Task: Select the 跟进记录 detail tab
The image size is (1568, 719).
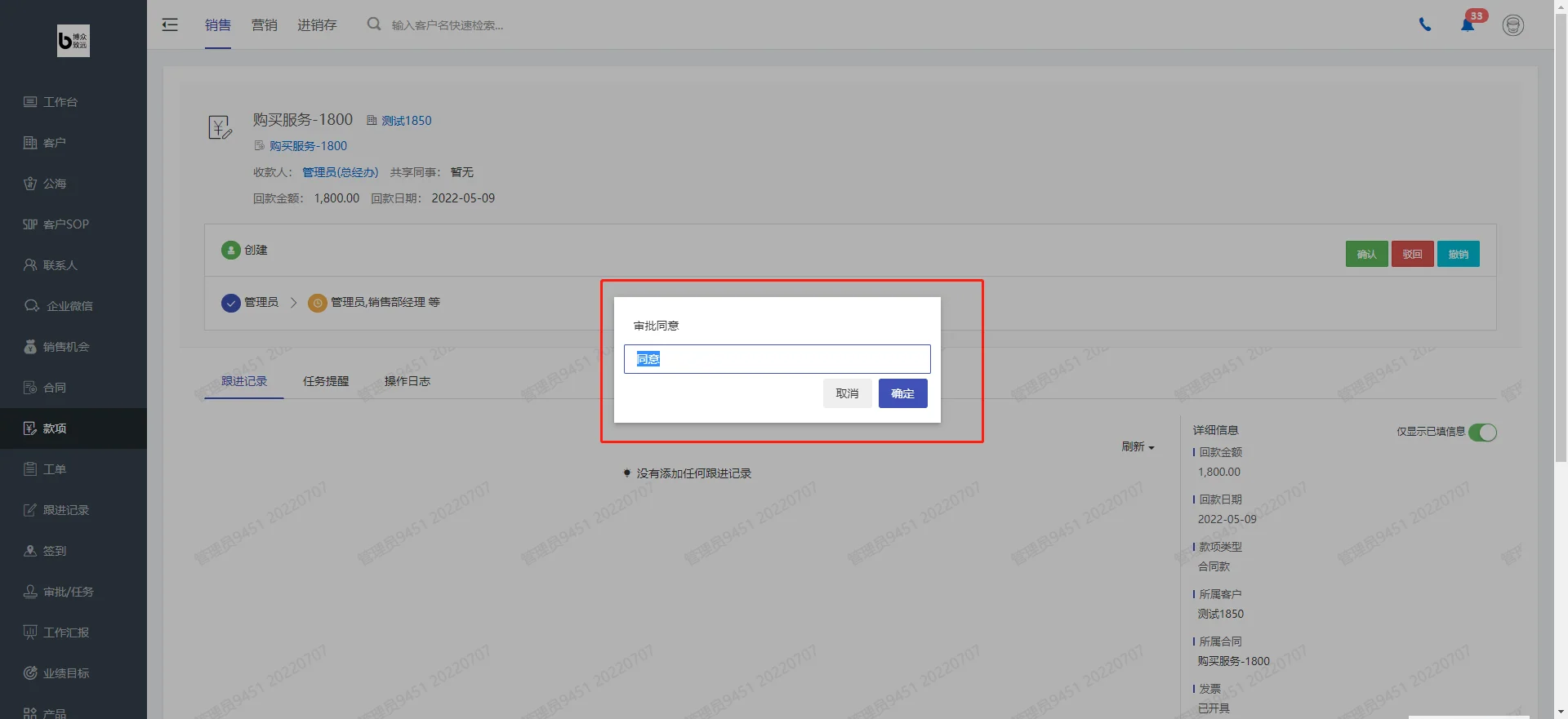Action: pos(244,381)
